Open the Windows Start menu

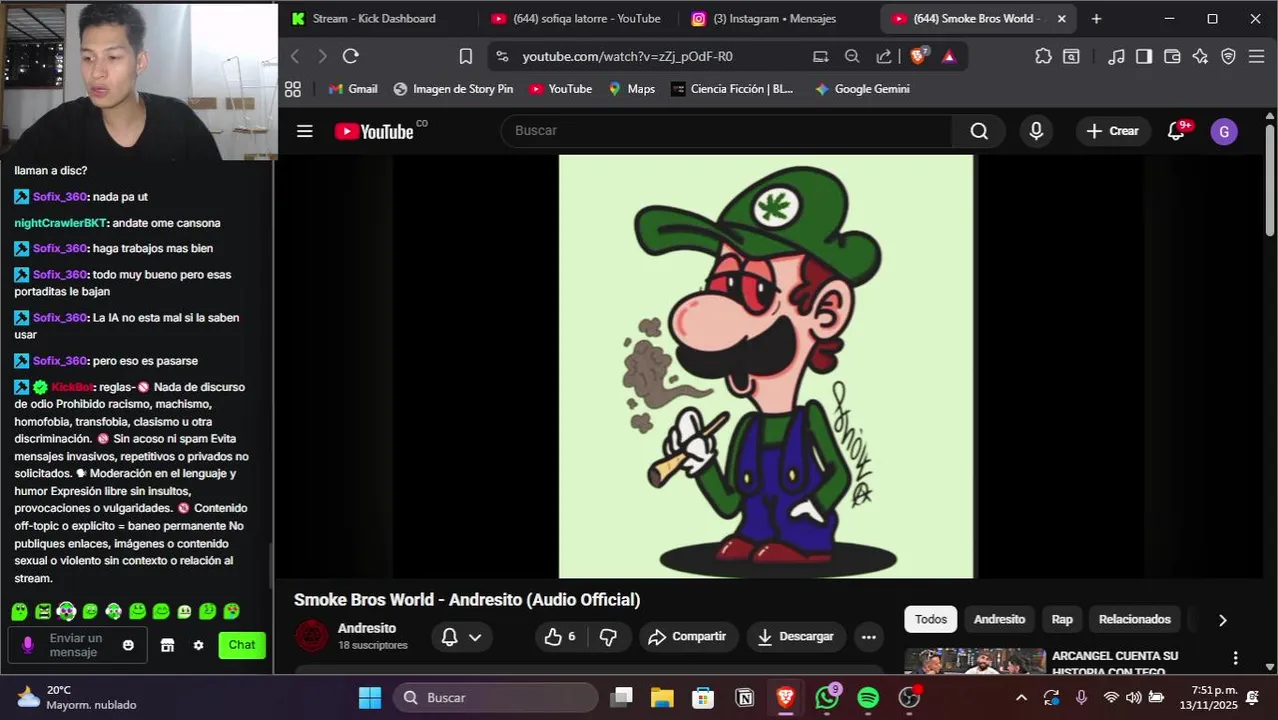point(370,698)
